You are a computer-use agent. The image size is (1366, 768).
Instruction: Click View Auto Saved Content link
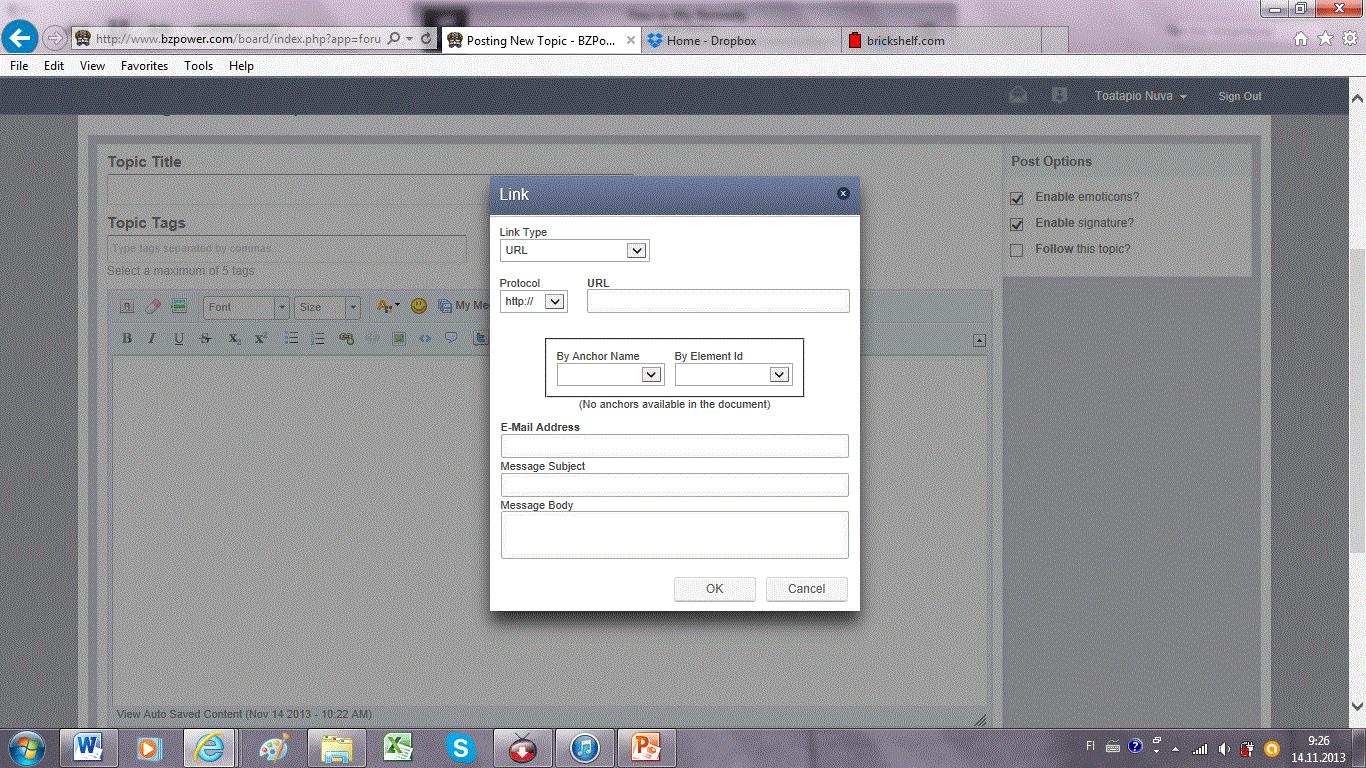pos(244,714)
